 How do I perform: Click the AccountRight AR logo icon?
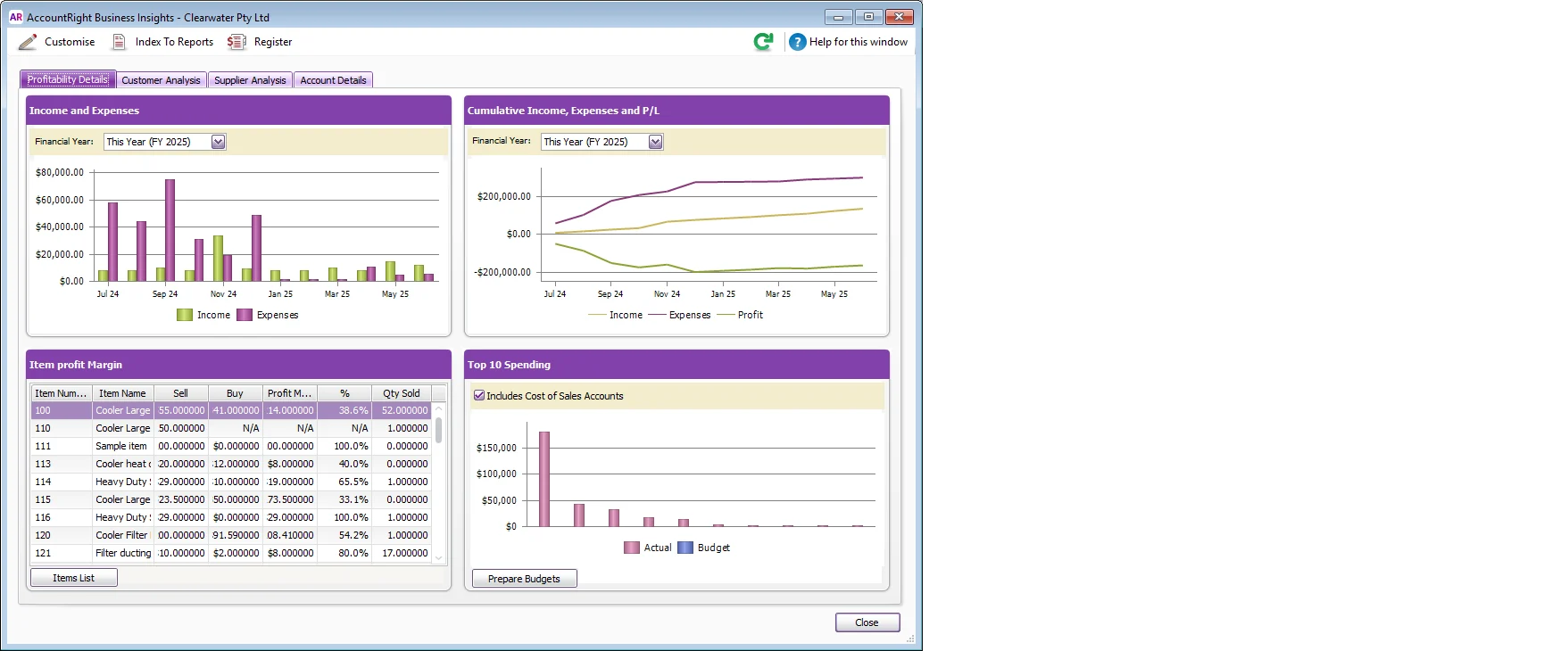[16, 17]
